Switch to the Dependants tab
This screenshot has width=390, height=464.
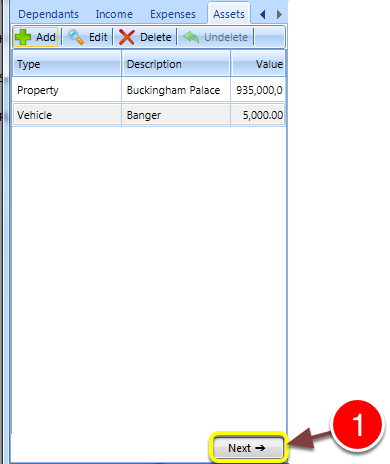point(48,14)
